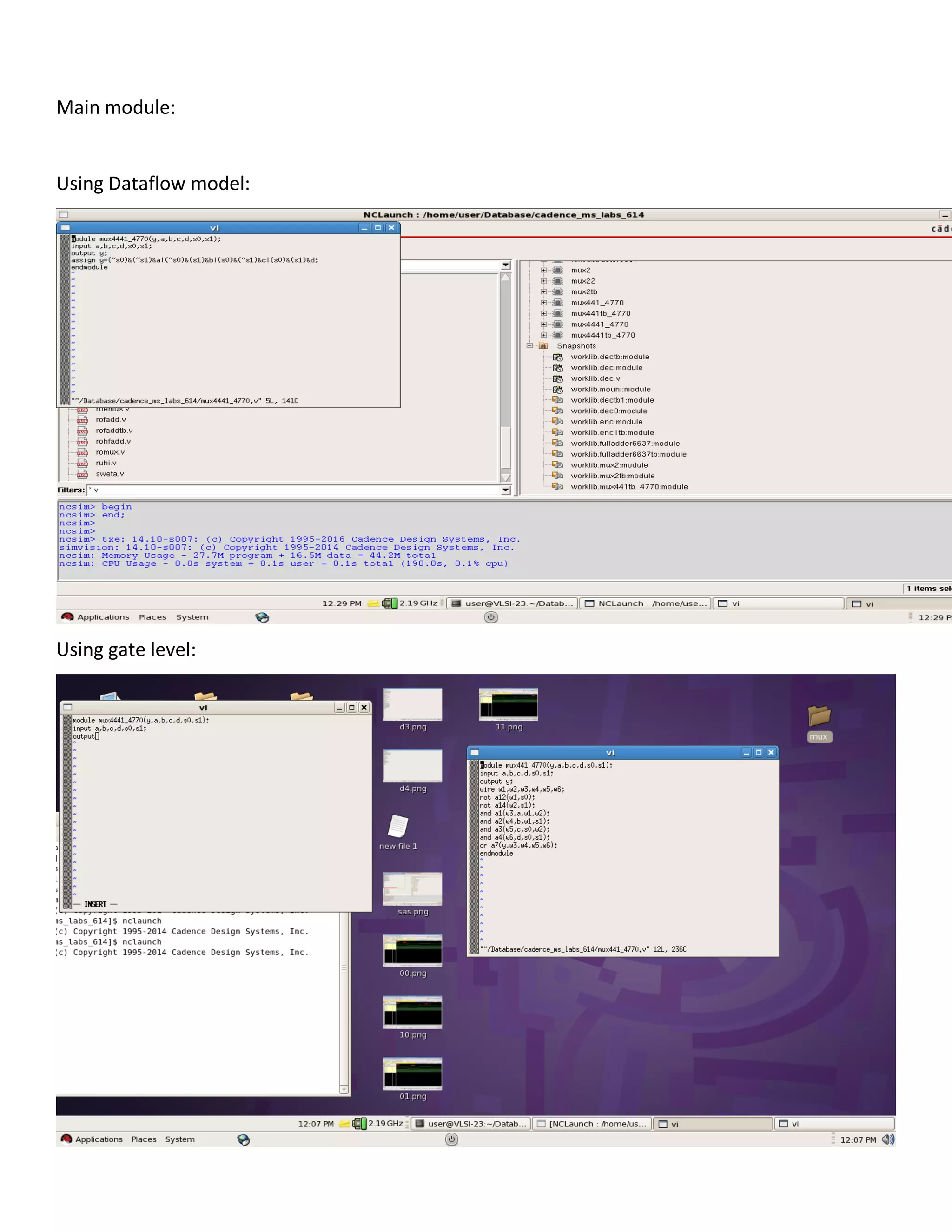Expand the mux2tb cell tree node
This screenshot has width=952, height=1232.
[544, 291]
